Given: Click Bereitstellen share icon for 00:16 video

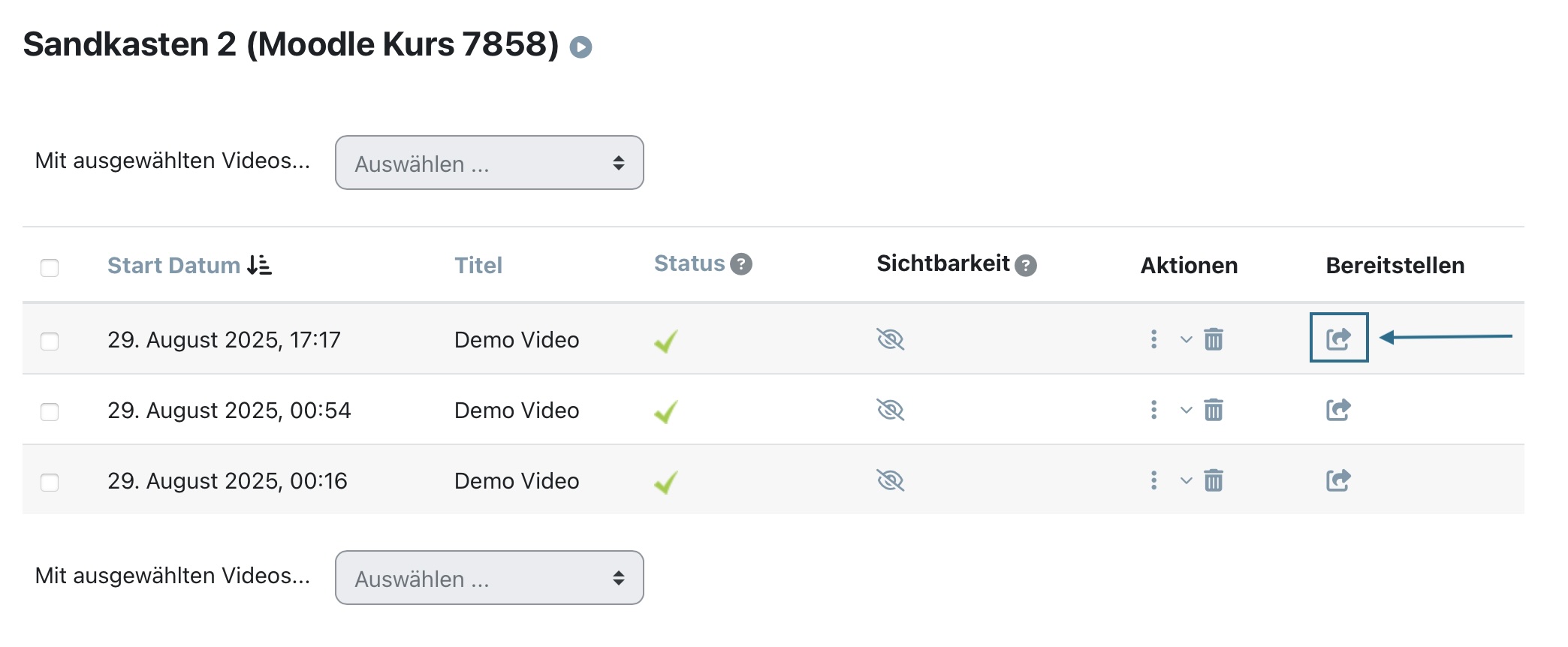Looking at the screenshot, I should tap(1338, 480).
